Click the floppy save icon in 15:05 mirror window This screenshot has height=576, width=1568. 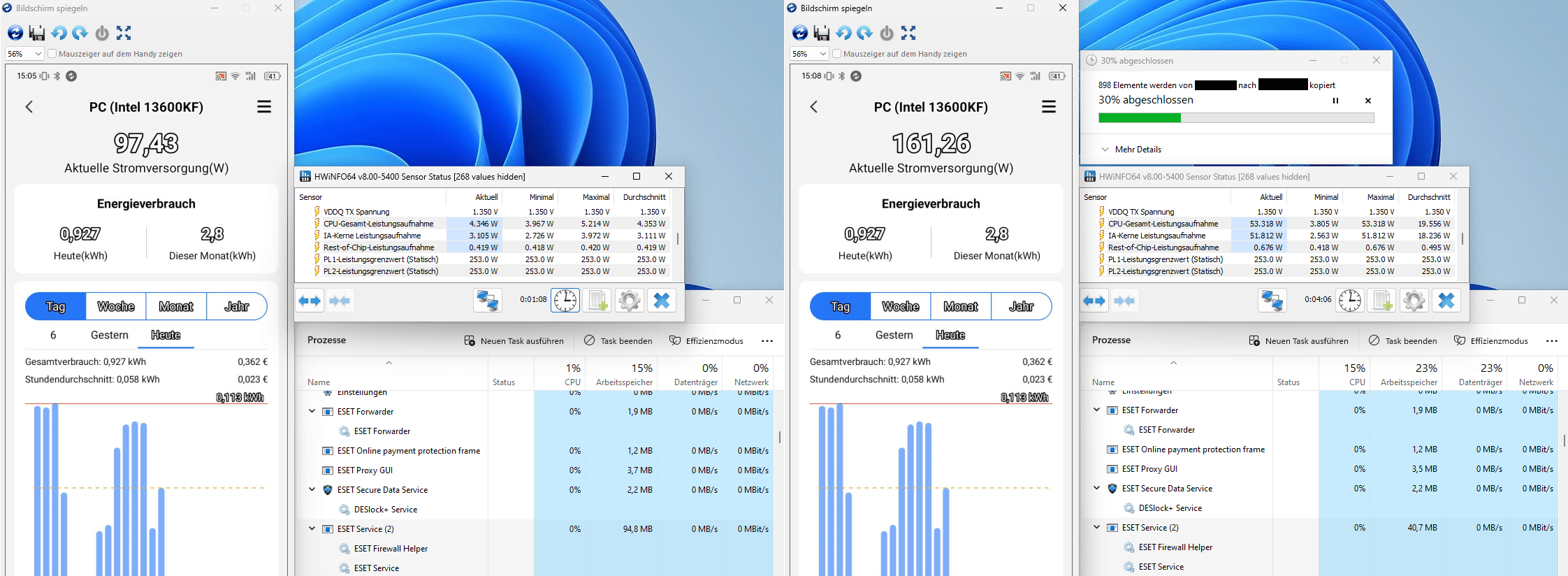[x=37, y=33]
